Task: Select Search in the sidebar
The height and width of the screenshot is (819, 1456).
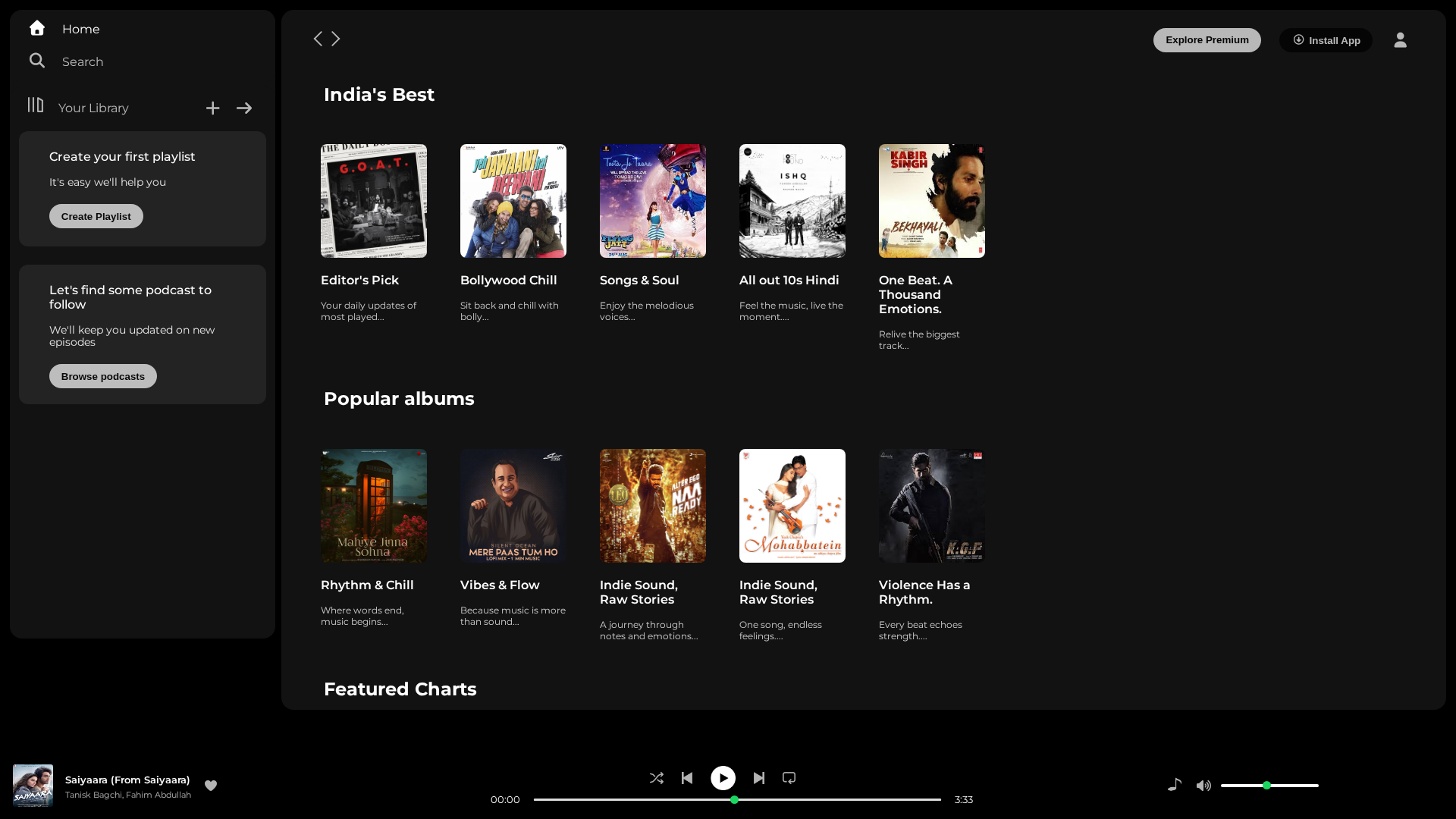Action: click(83, 61)
